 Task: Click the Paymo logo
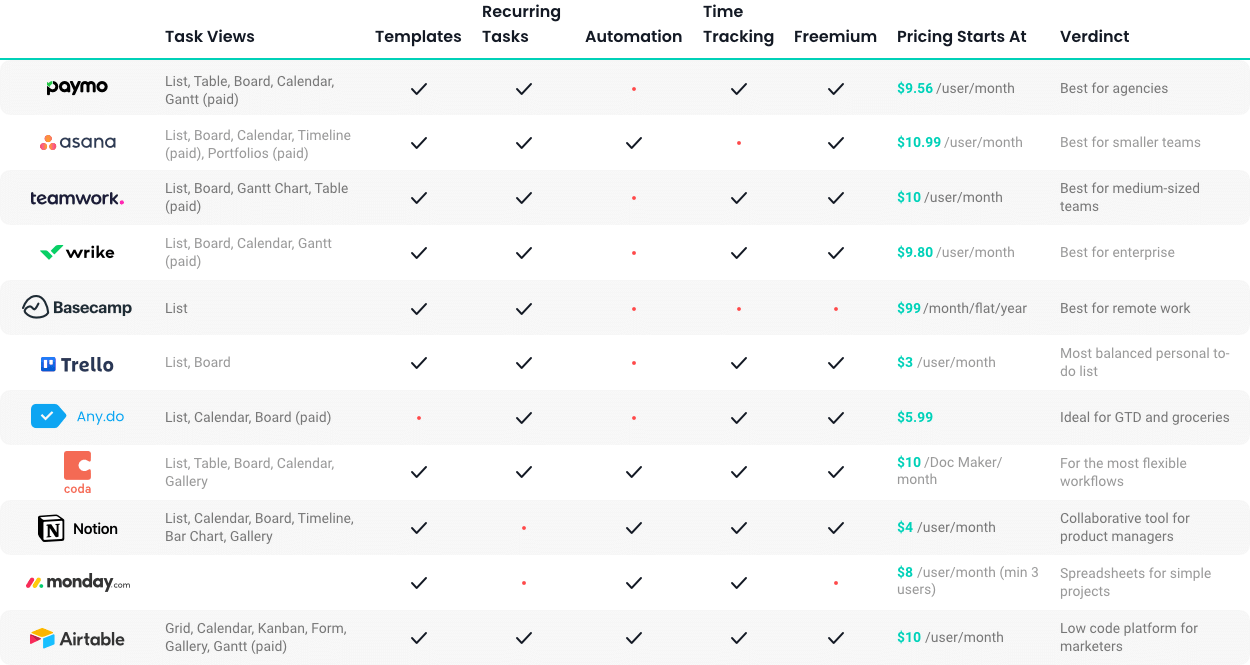(x=77, y=88)
